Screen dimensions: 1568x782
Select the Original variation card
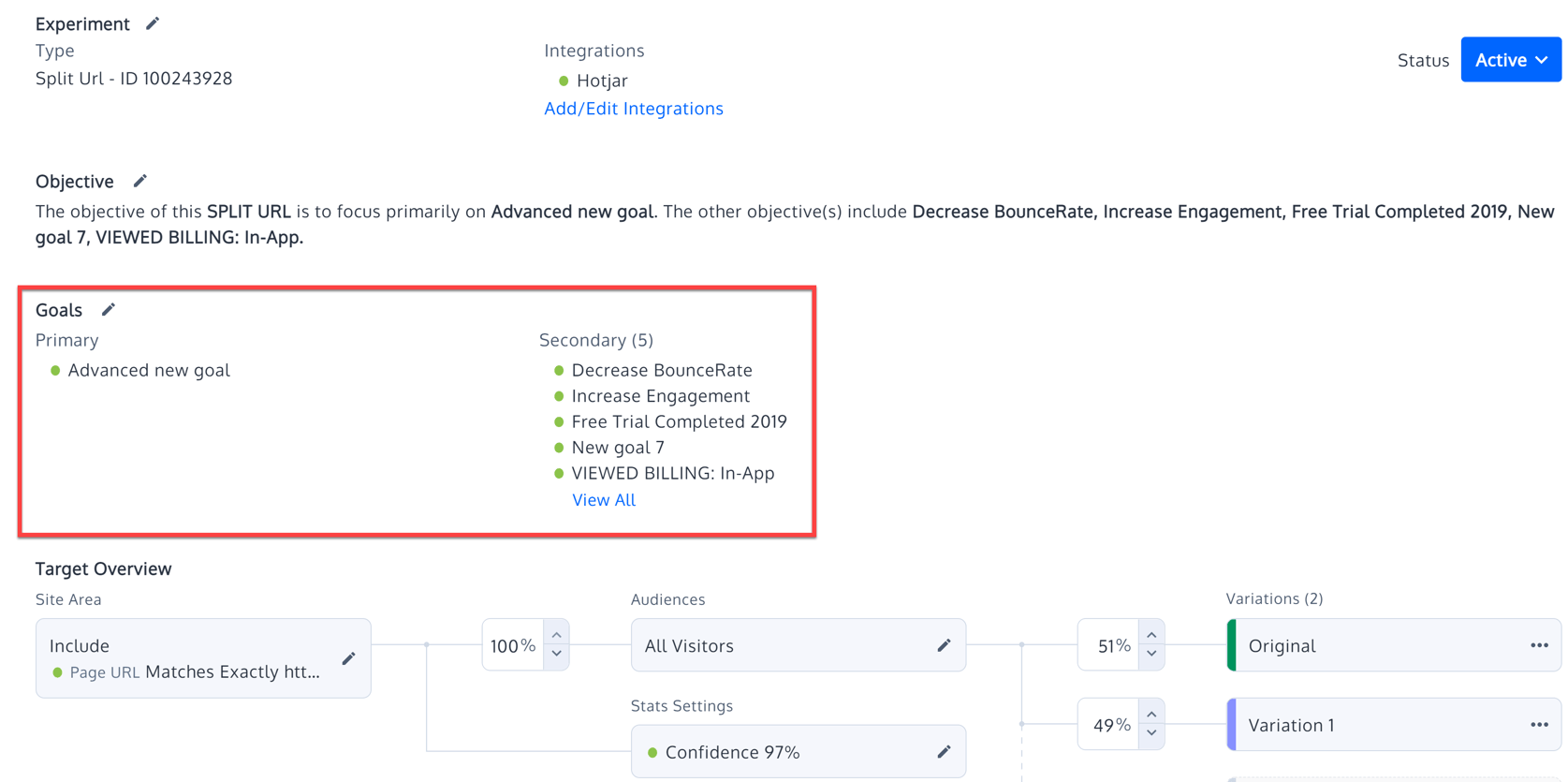pyautogui.click(x=1393, y=645)
